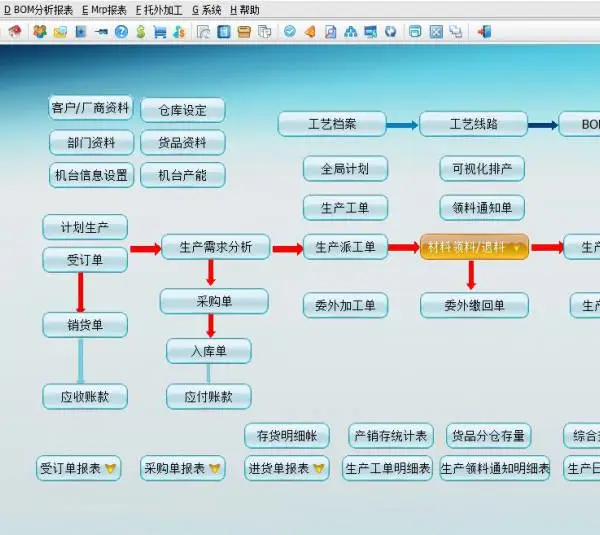Viewport: 600px width, 535px height.
Task: Click the blue circular refresh icon
Action: click(390, 31)
